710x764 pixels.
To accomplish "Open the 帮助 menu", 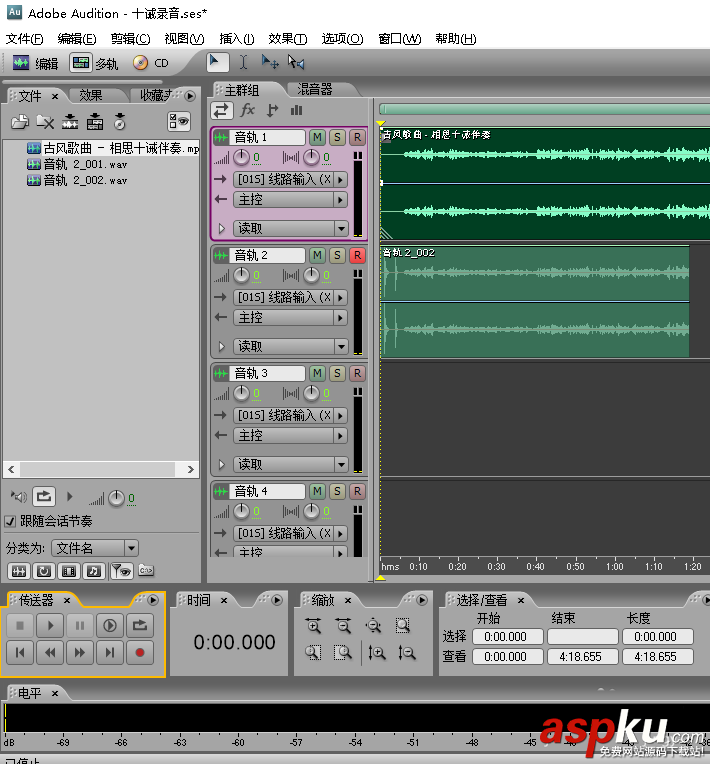I will coord(456,38).
